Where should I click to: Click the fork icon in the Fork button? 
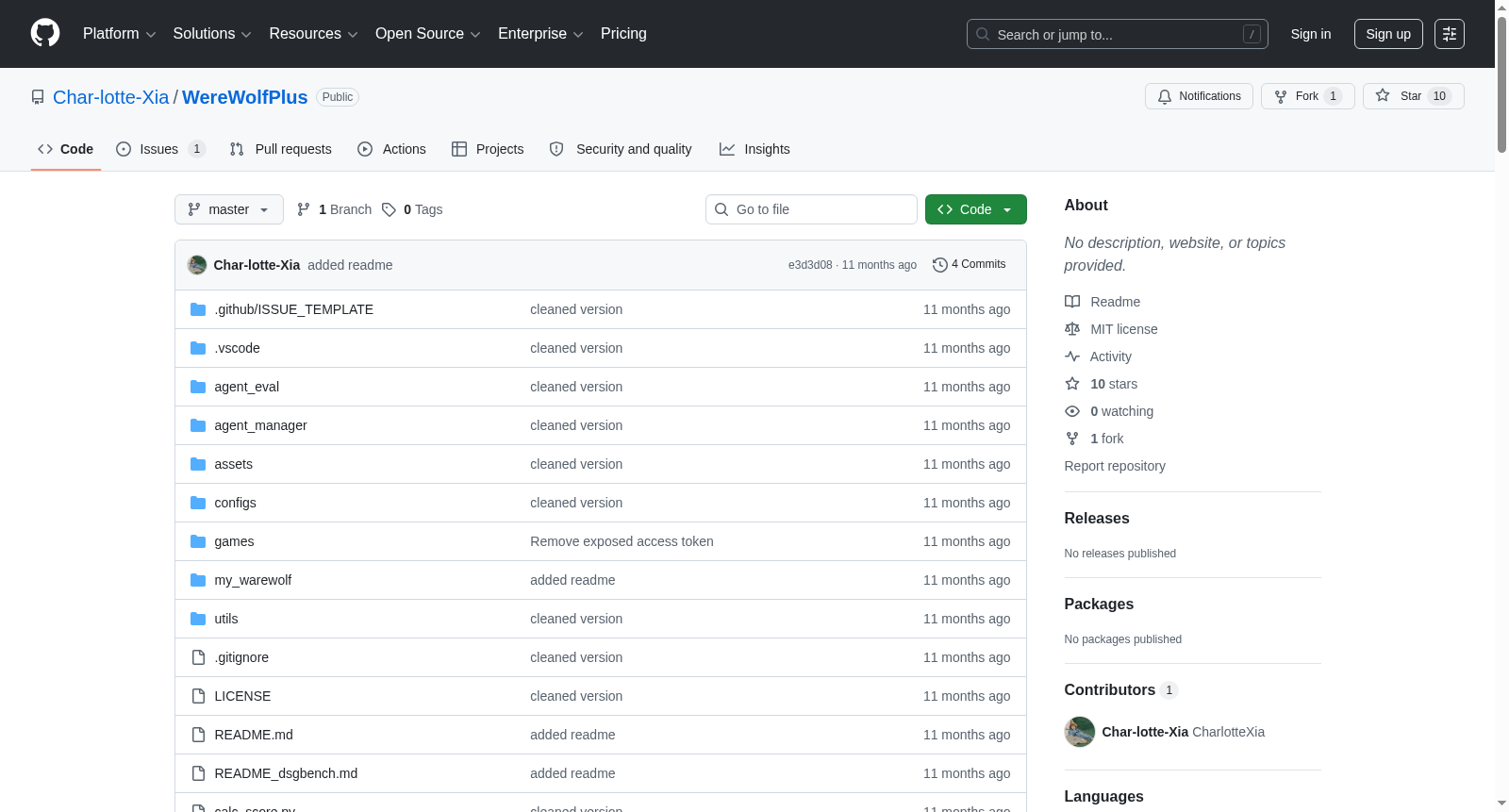point(1281,96)
